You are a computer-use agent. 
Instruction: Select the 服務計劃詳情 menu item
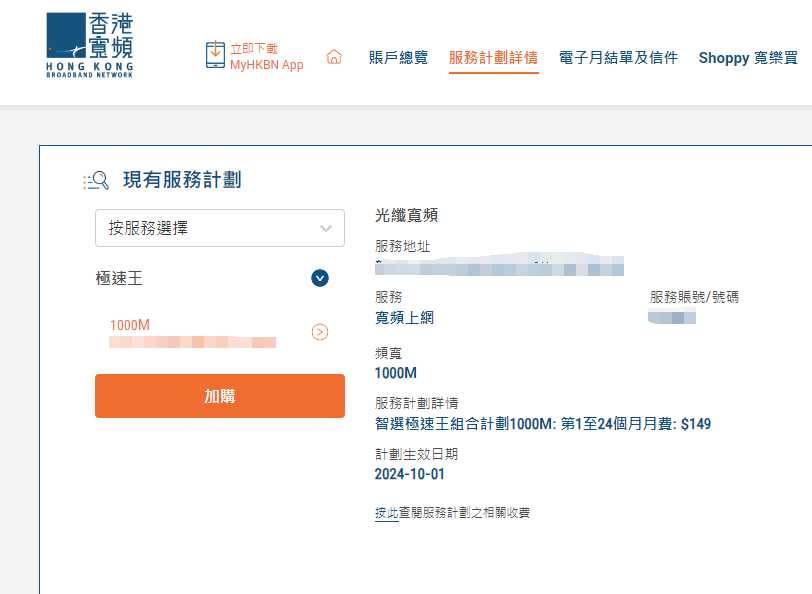494,57
